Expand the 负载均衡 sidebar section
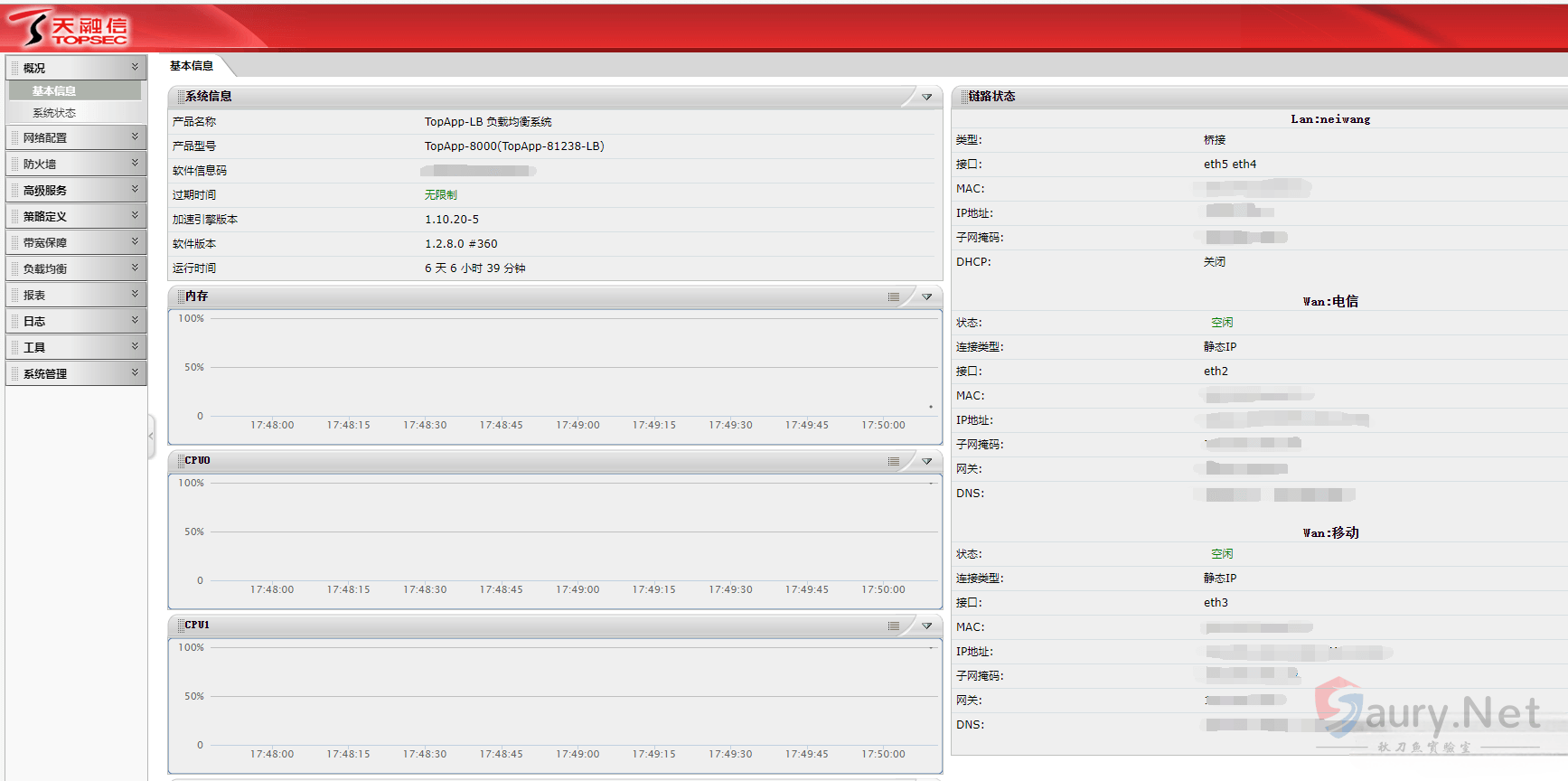This screenshot has height=781, width=1568. click(x=76, y=268)
